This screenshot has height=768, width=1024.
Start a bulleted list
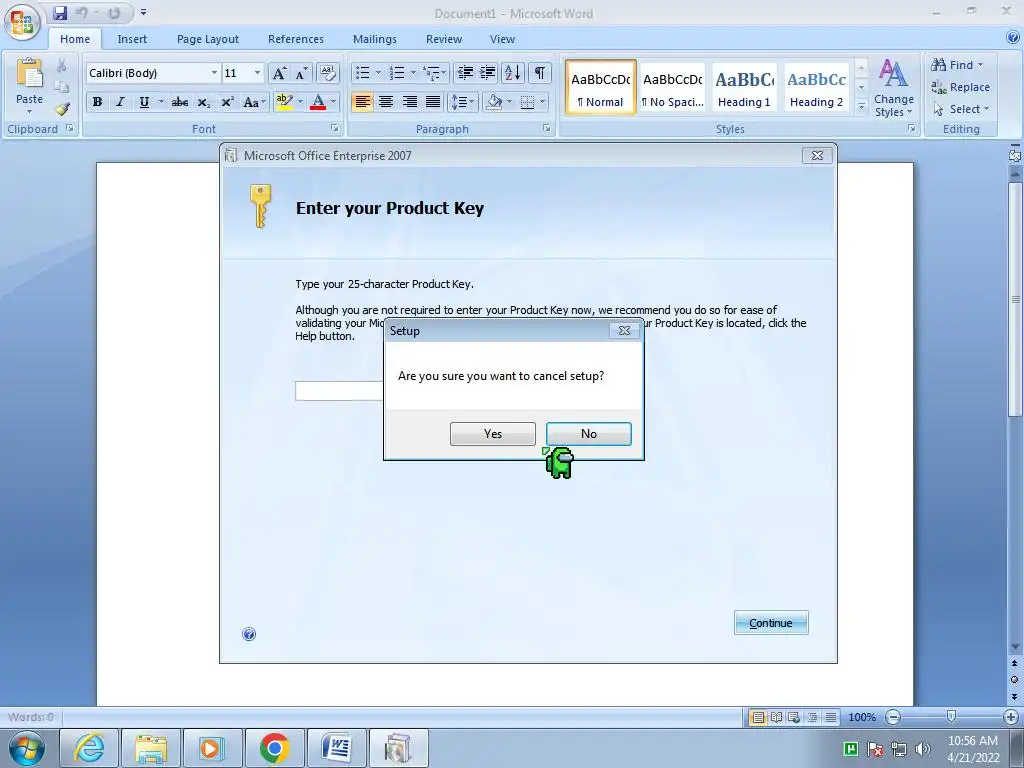click(x=363, y=73)
